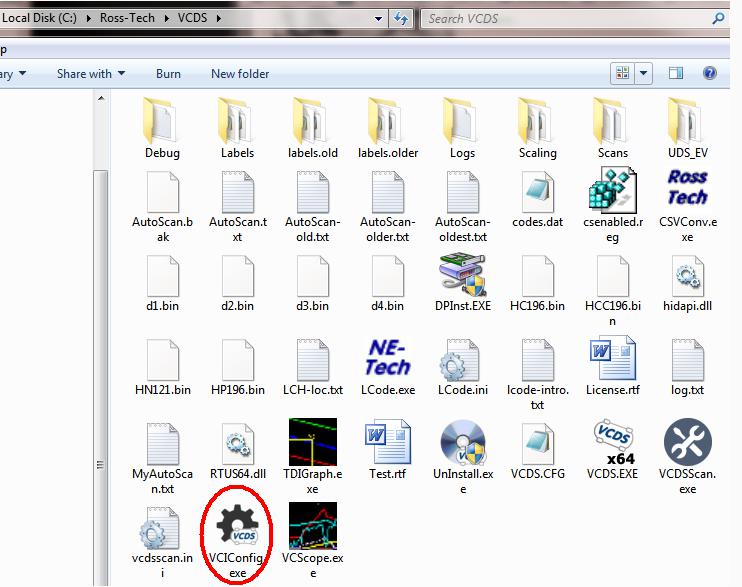Select the DPInst.EXE installer icon
Viewport: 742px width, 587px height.
462,275
